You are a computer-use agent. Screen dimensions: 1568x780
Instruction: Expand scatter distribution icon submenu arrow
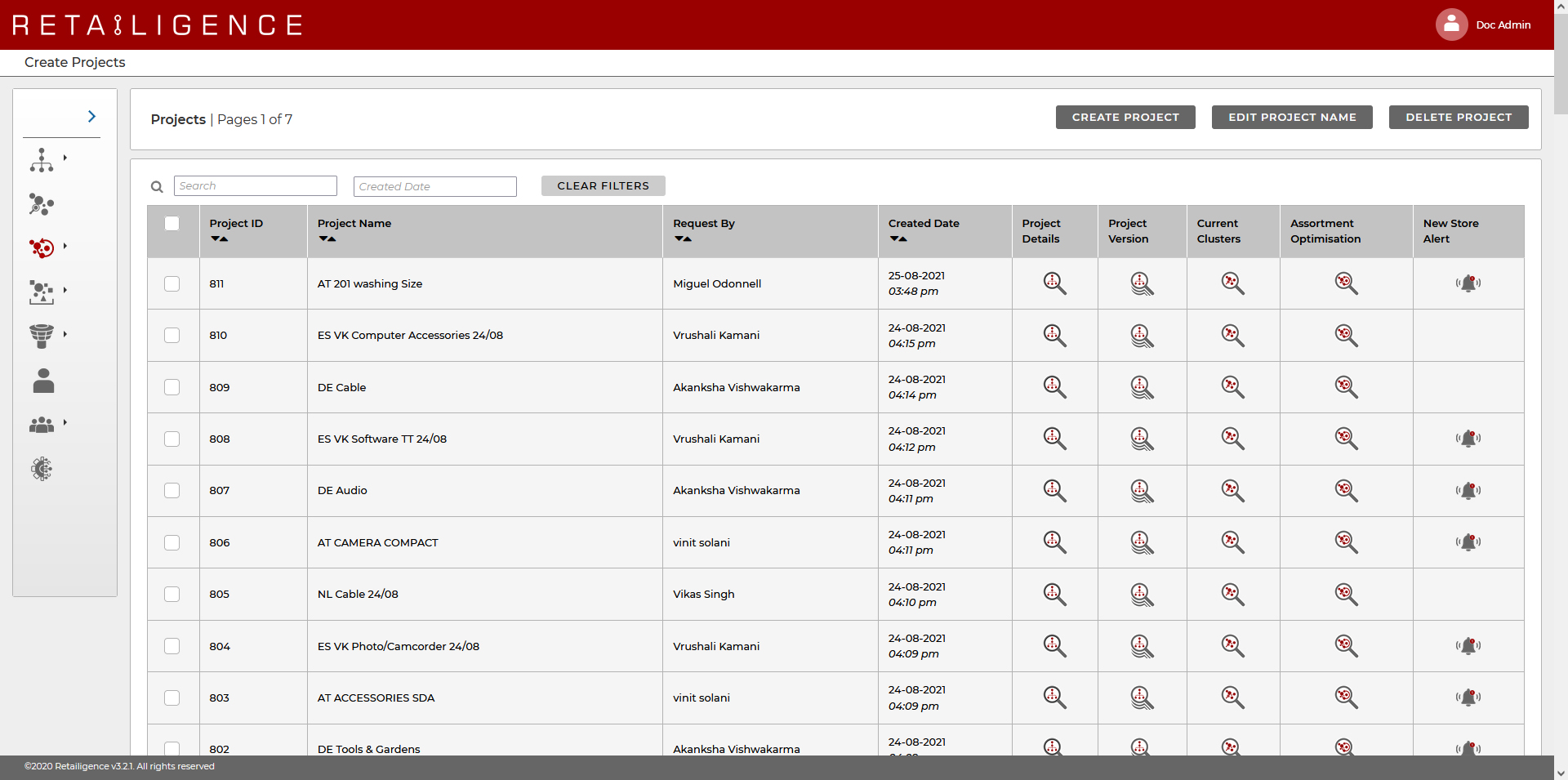pos(65,290)
